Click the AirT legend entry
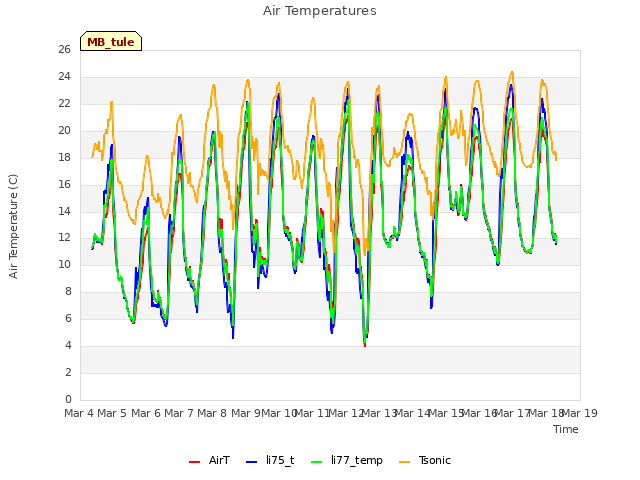This screenshot has width=640, height=480. tap(209, 460)
